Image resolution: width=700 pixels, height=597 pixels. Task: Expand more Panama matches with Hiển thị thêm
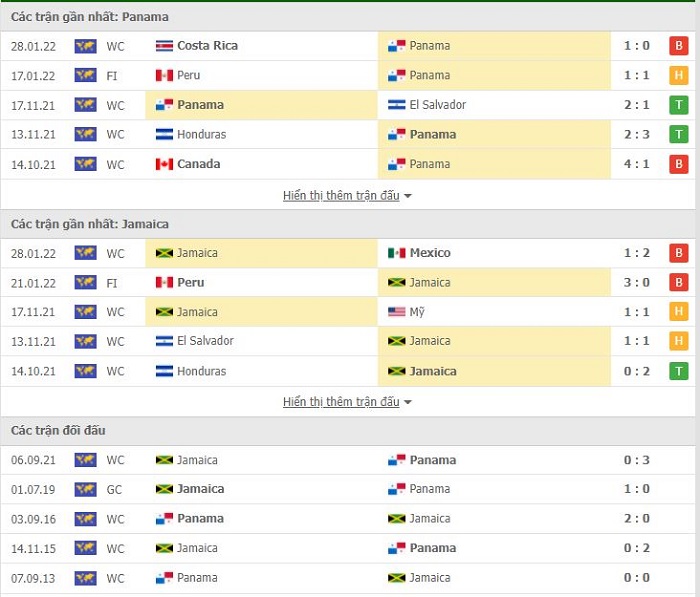[x=340, y=196]
